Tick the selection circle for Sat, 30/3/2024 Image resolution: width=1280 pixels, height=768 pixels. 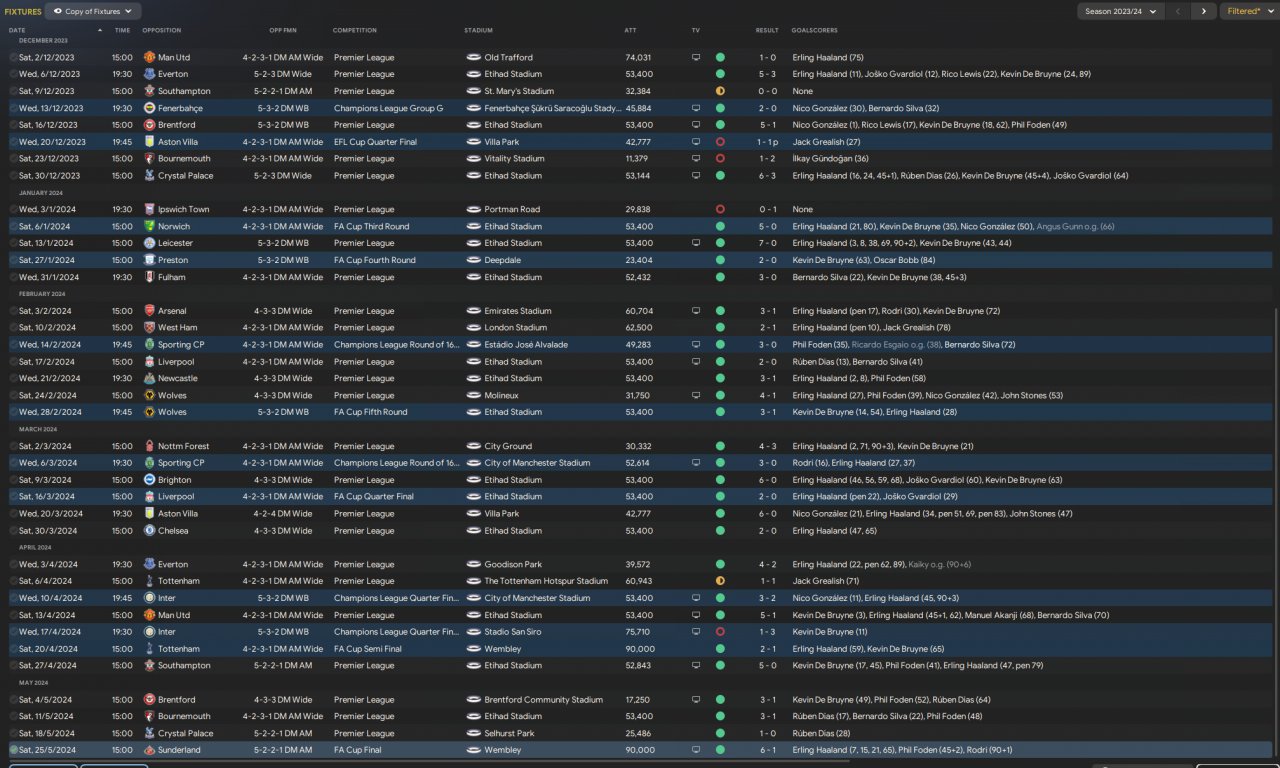[14, 530]
